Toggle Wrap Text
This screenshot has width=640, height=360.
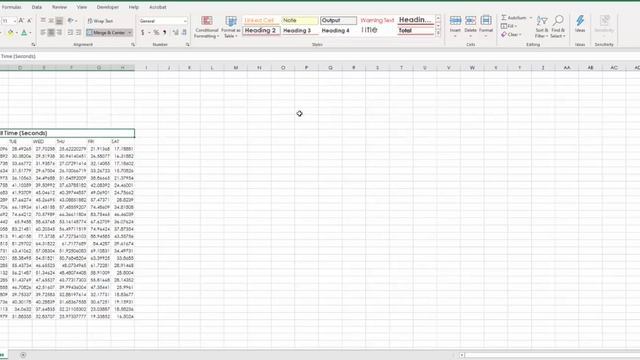pyautogui.click(x=100, y=21)
